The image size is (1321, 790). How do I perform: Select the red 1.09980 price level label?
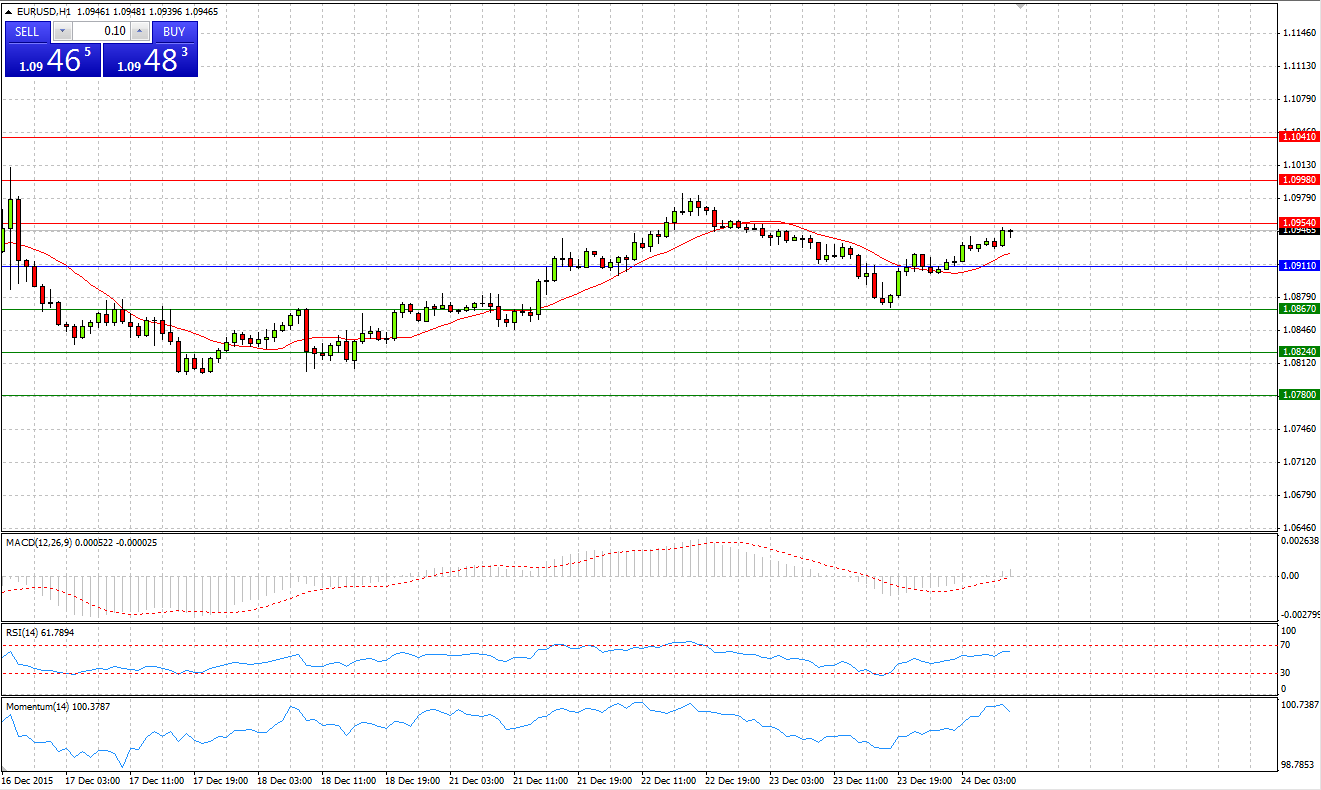pos(1300,179)
